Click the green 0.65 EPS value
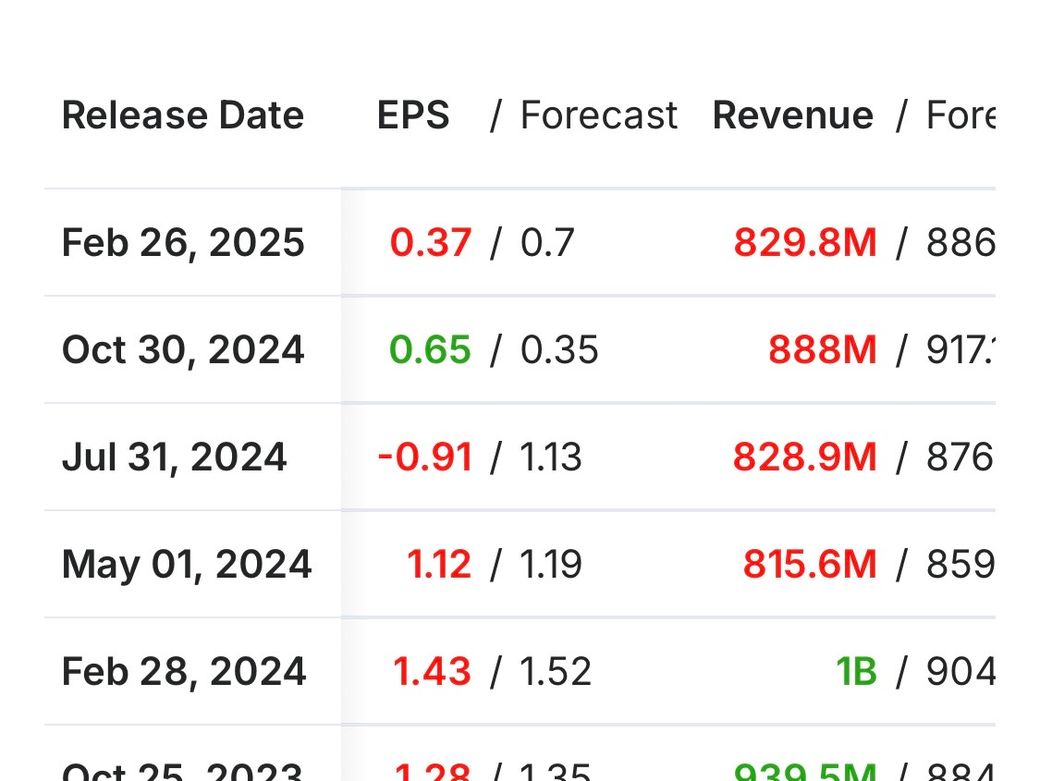 (430, 350)
